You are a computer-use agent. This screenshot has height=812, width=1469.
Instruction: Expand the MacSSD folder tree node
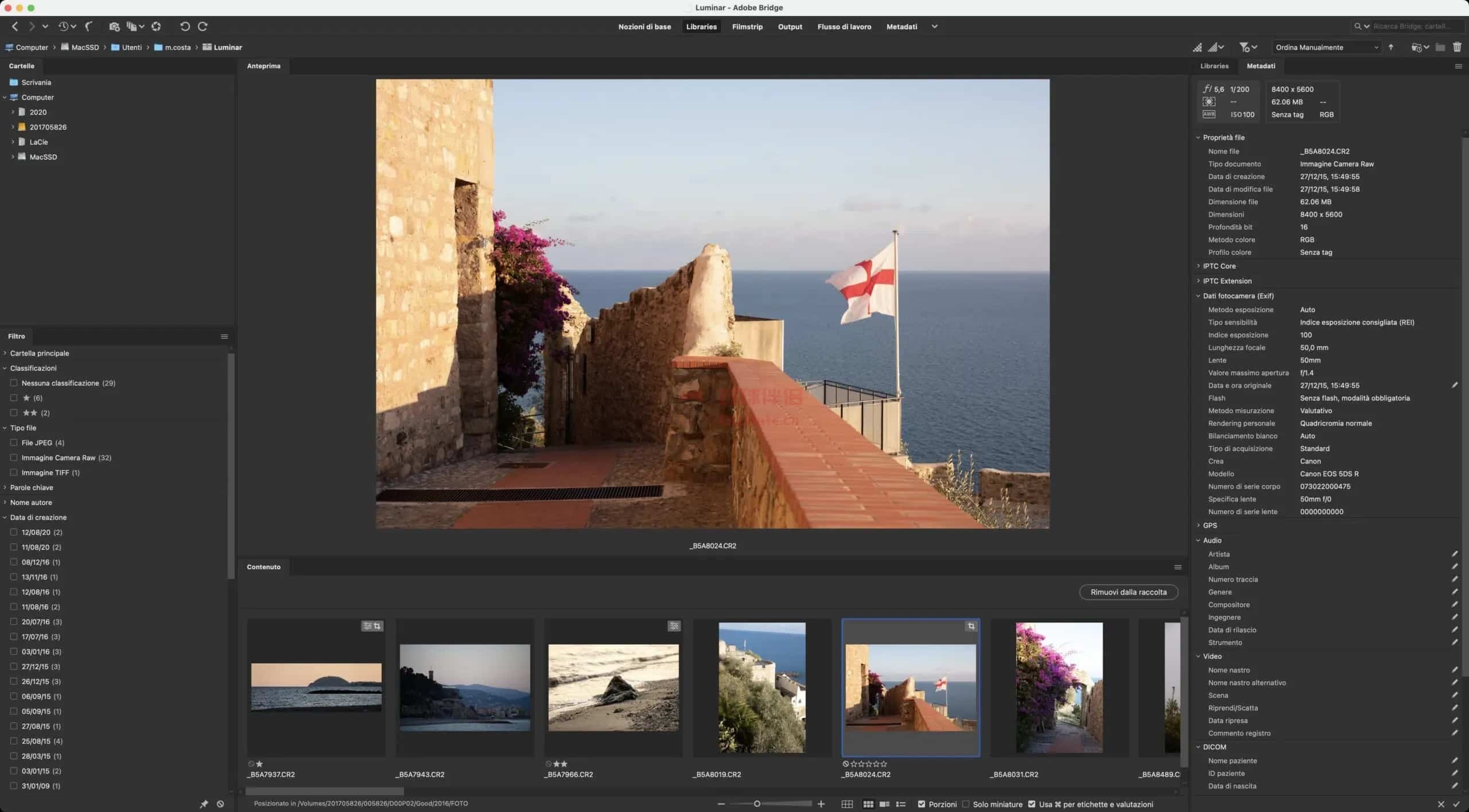[x=13, y=157]
